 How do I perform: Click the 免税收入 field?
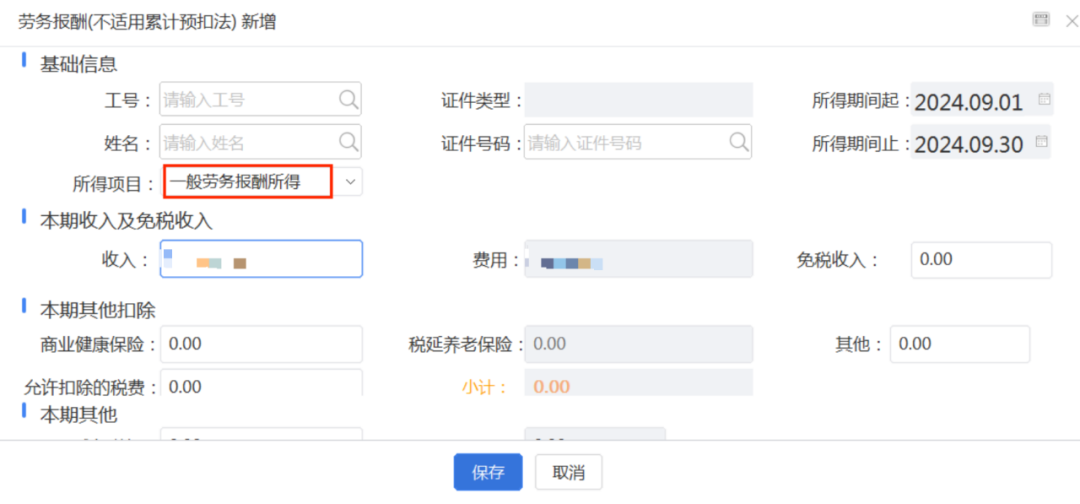pyautogui.click(x=982, y=260)
